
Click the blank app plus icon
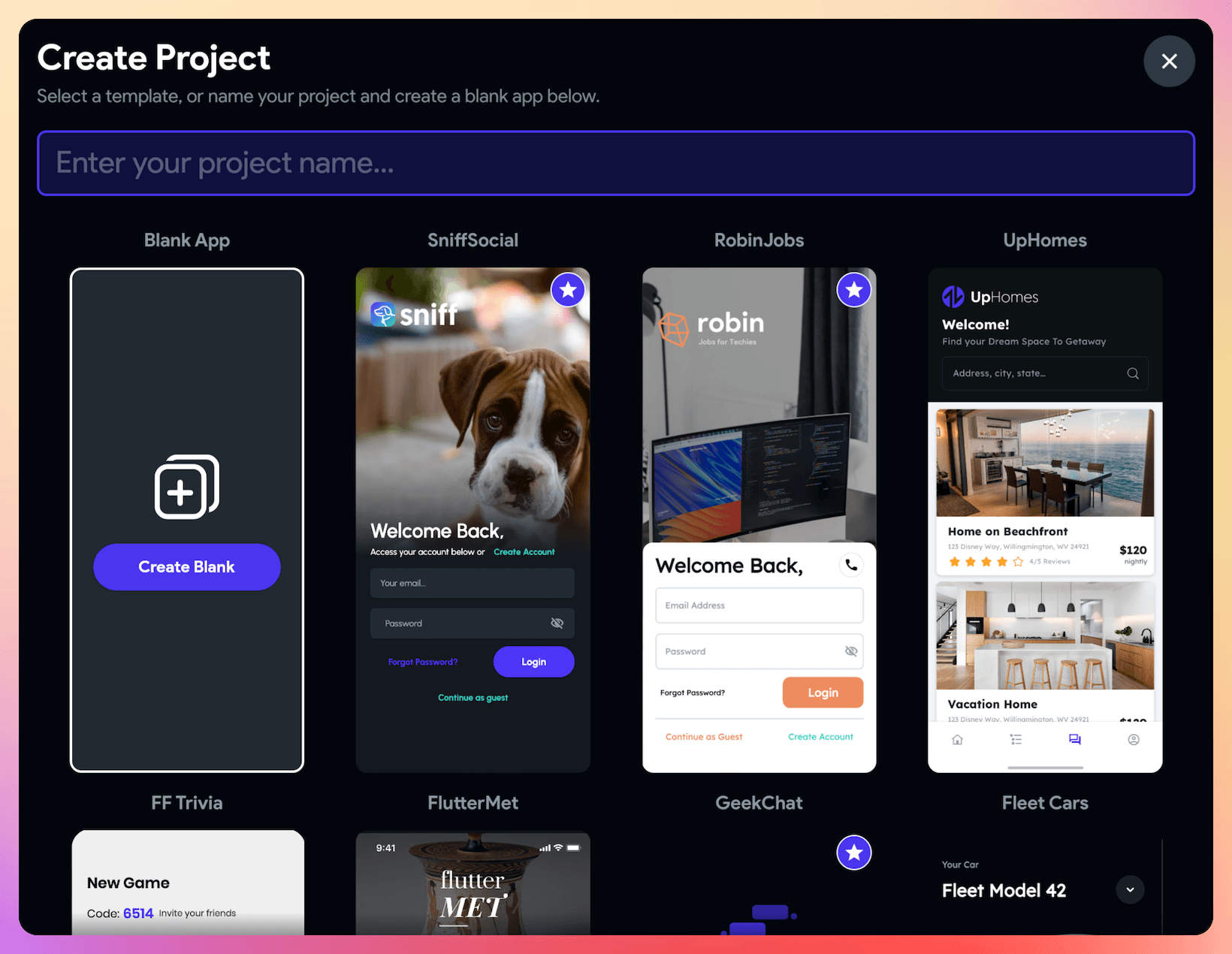186,488
